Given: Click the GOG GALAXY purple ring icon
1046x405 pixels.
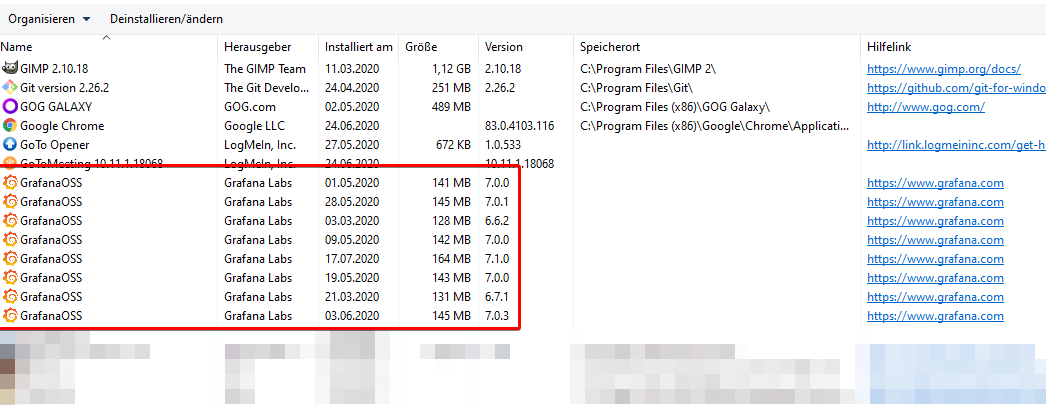Looking at the screenshot, I should (x=9, y=106).
